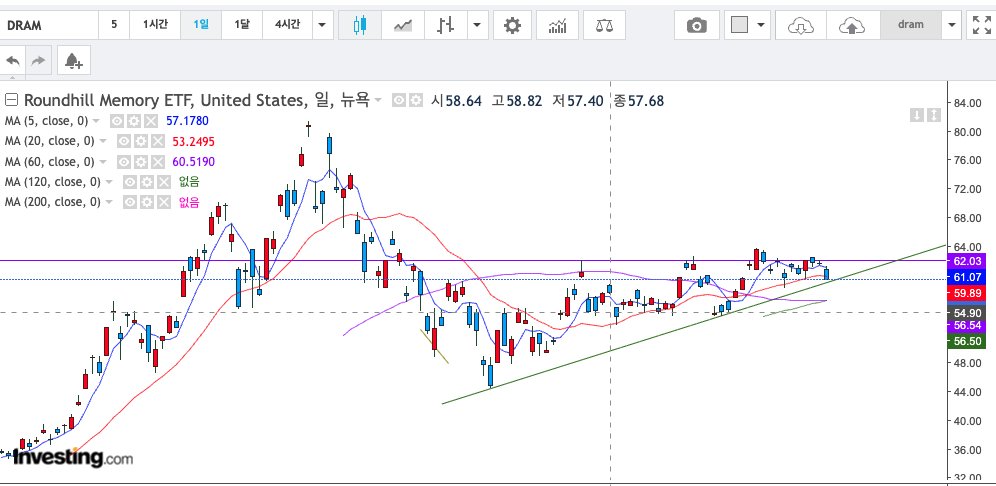Click the MA 60 value 60.5190
The height and width of the screenshot is (486, 996).
pos(194,161)
